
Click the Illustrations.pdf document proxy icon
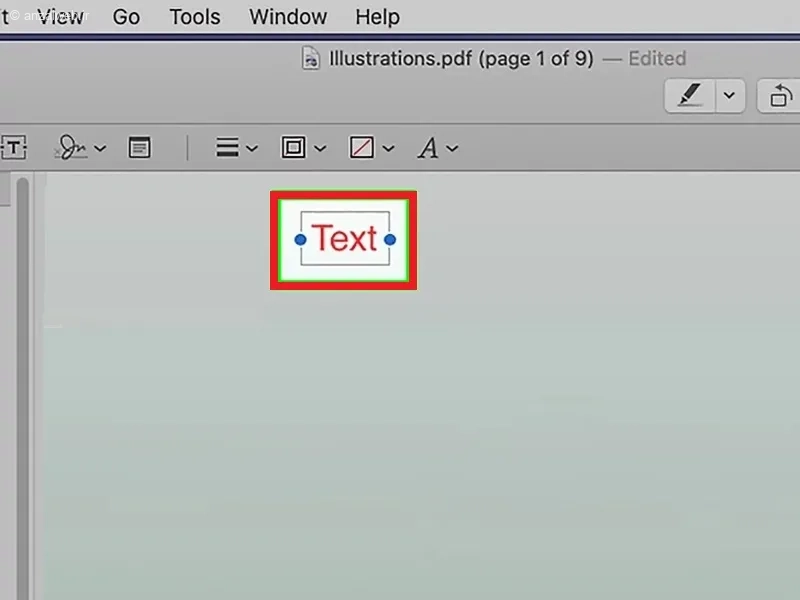tap(311, 58)
